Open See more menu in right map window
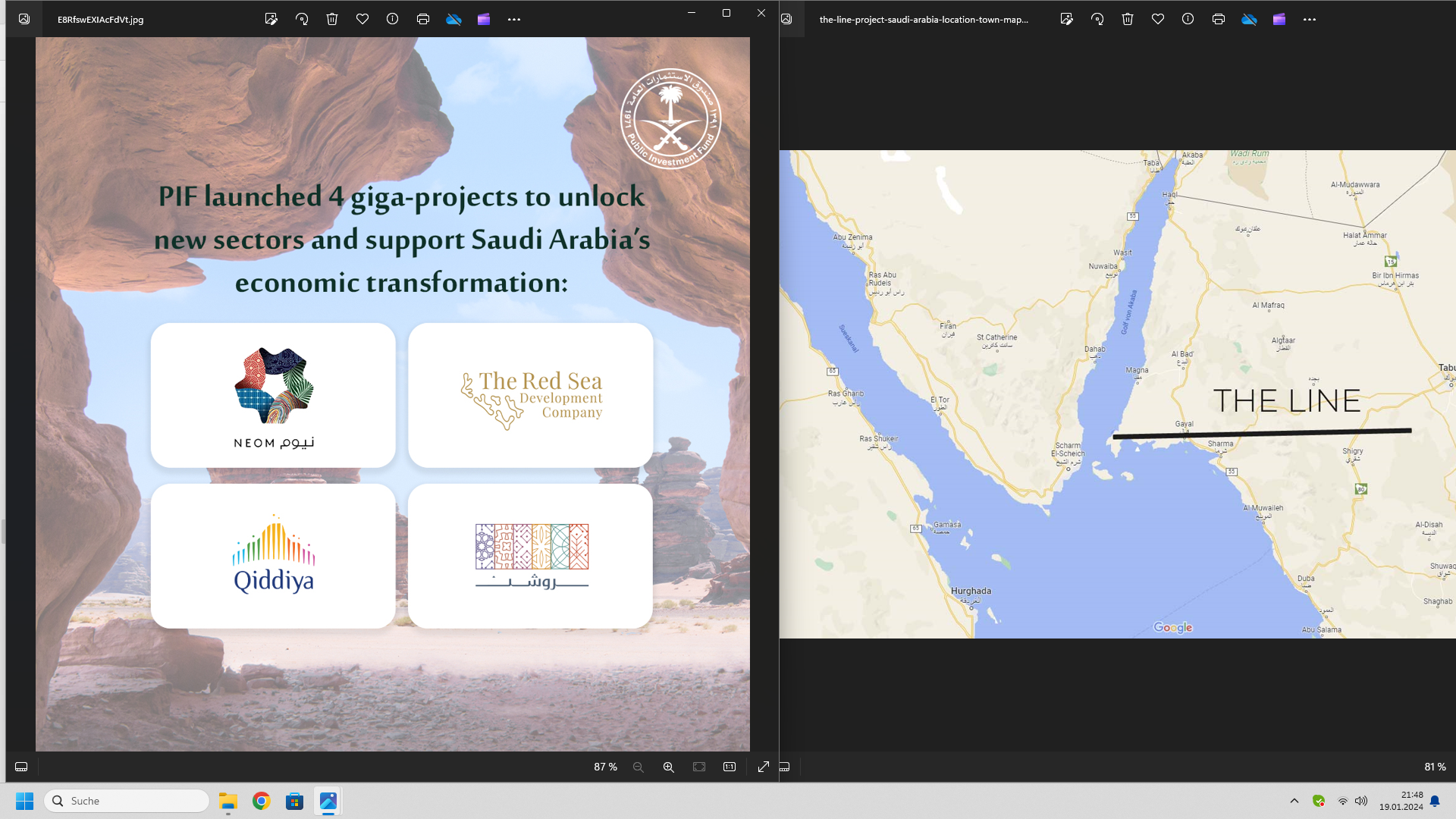Image resolution: width=1456 pixels, height=819 pixels. pos(1310,19)
